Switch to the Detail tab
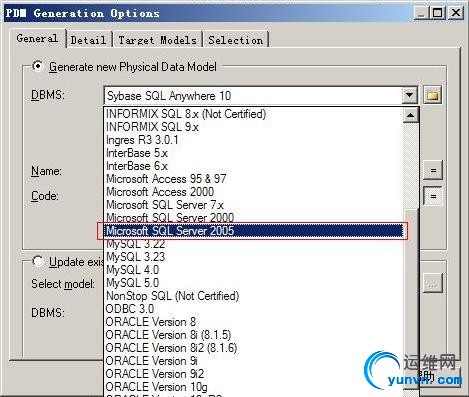Viewport: 469px width, 397px height. [x=88, y=40]
